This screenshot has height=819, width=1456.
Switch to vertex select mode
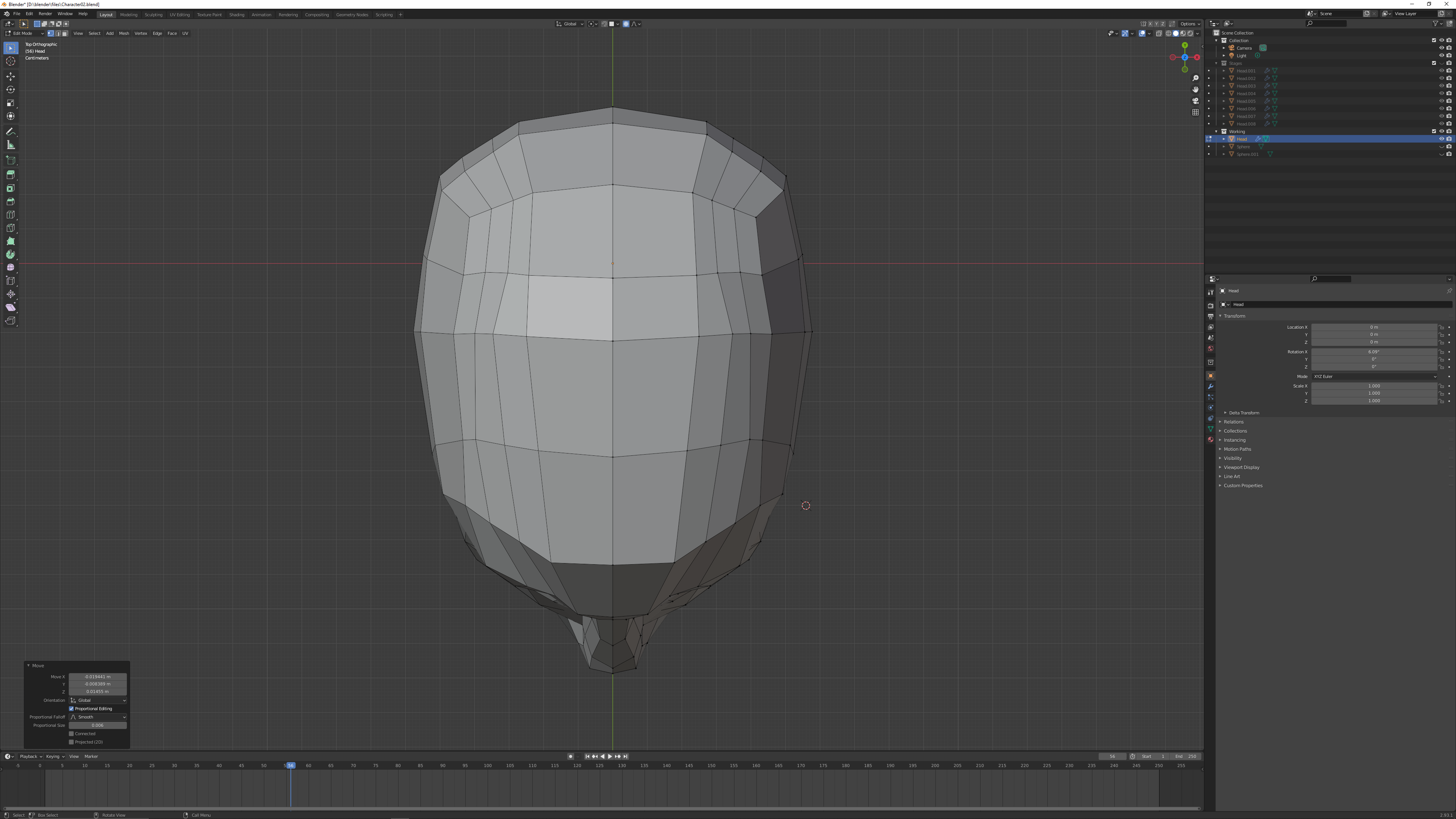[x=50, y=33]
